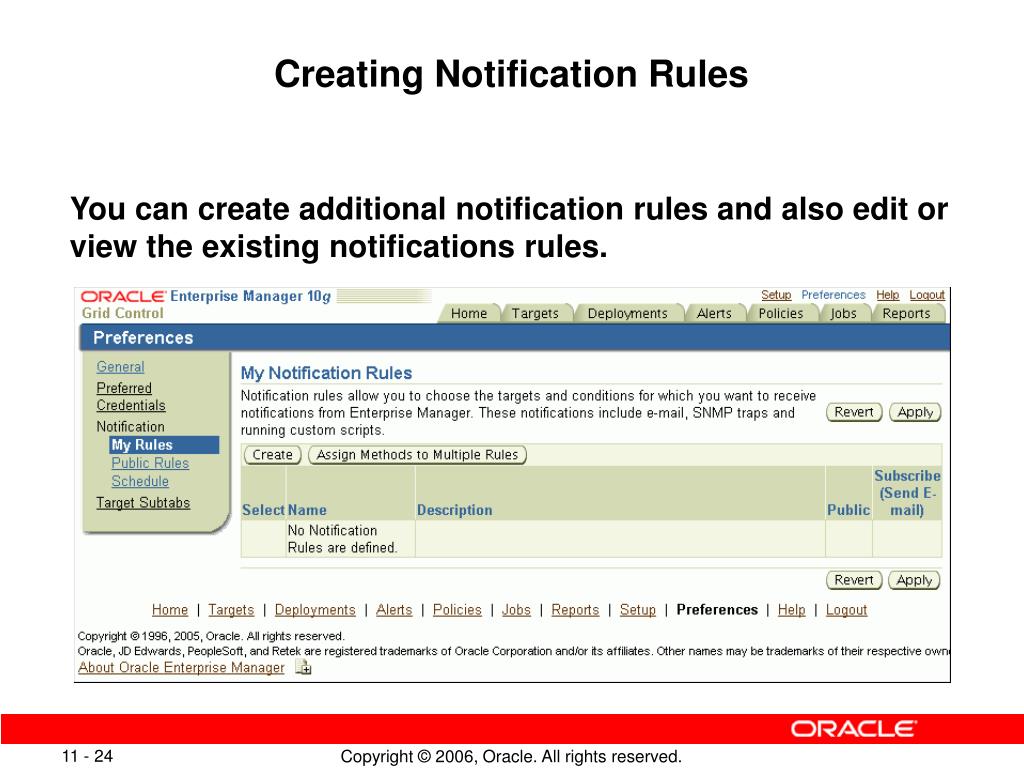1024x768 pixels.
Task: Click the lower Apply button
Action: (x=914, y=580)
